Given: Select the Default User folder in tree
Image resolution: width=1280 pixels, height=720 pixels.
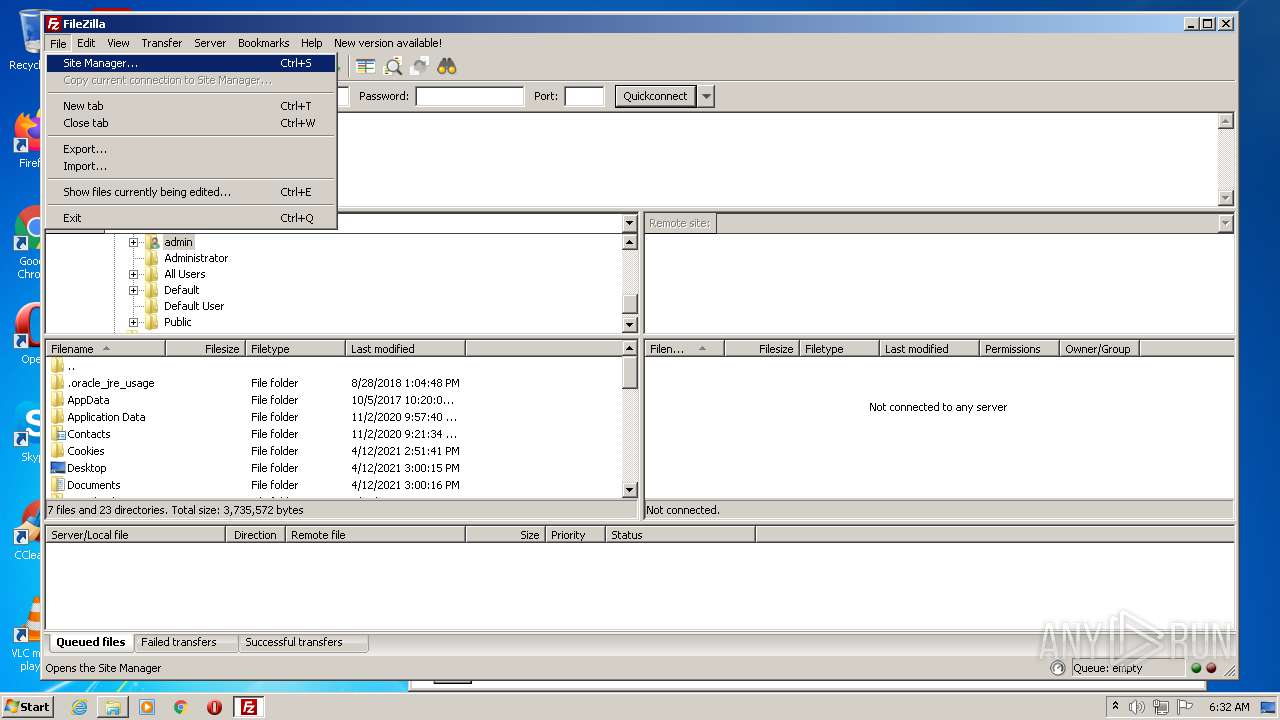Looking at the screenshot, I should click(x=194, y=306).
